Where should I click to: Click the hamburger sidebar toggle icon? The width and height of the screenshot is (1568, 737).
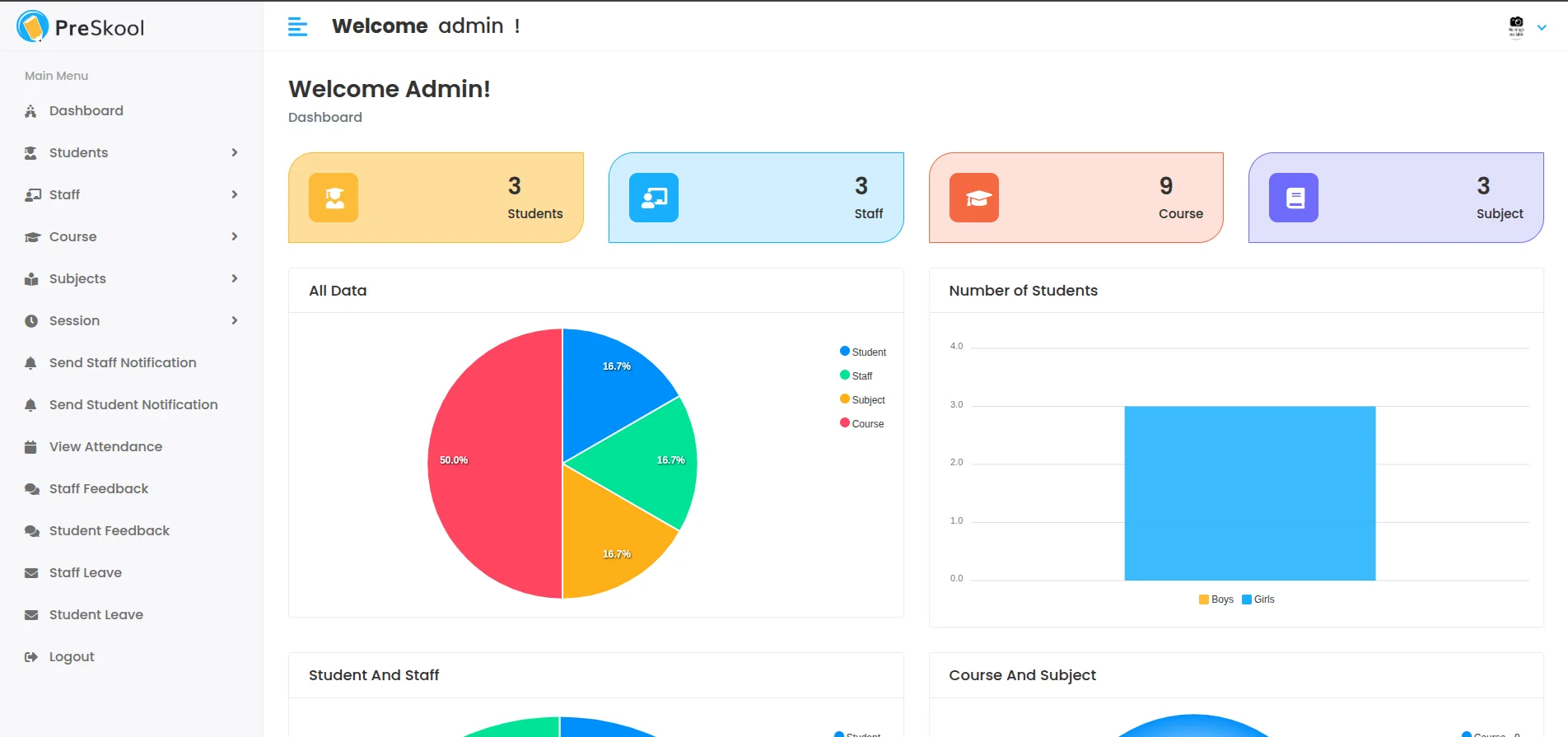297,27
